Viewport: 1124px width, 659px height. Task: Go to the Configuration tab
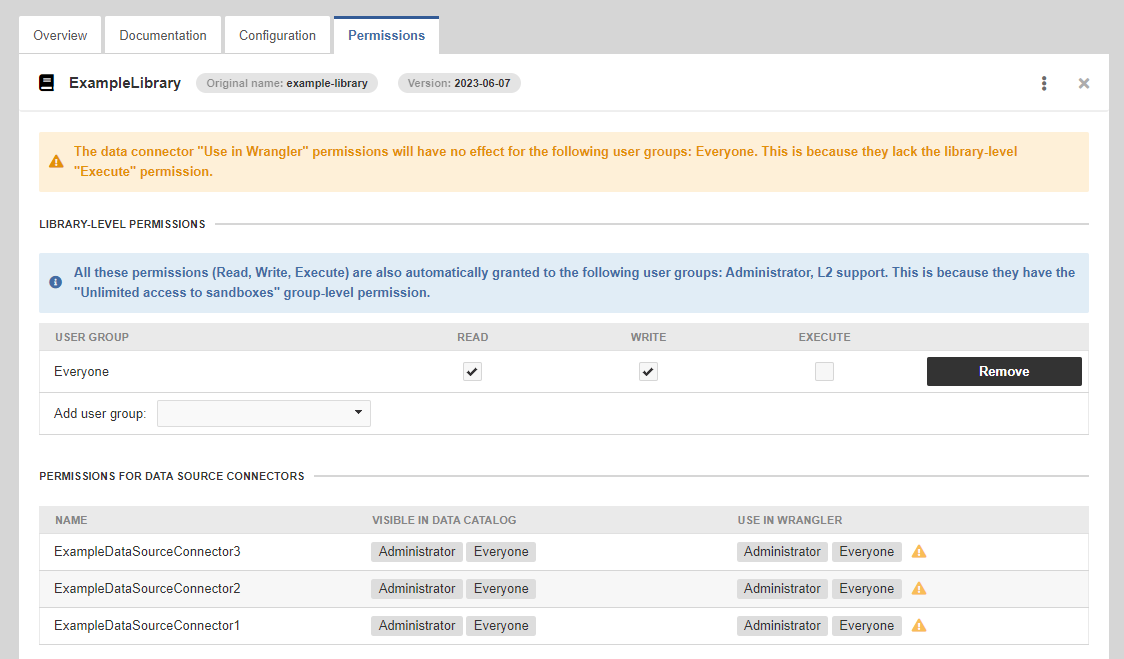pyautogui.click(x=277, y=35)
